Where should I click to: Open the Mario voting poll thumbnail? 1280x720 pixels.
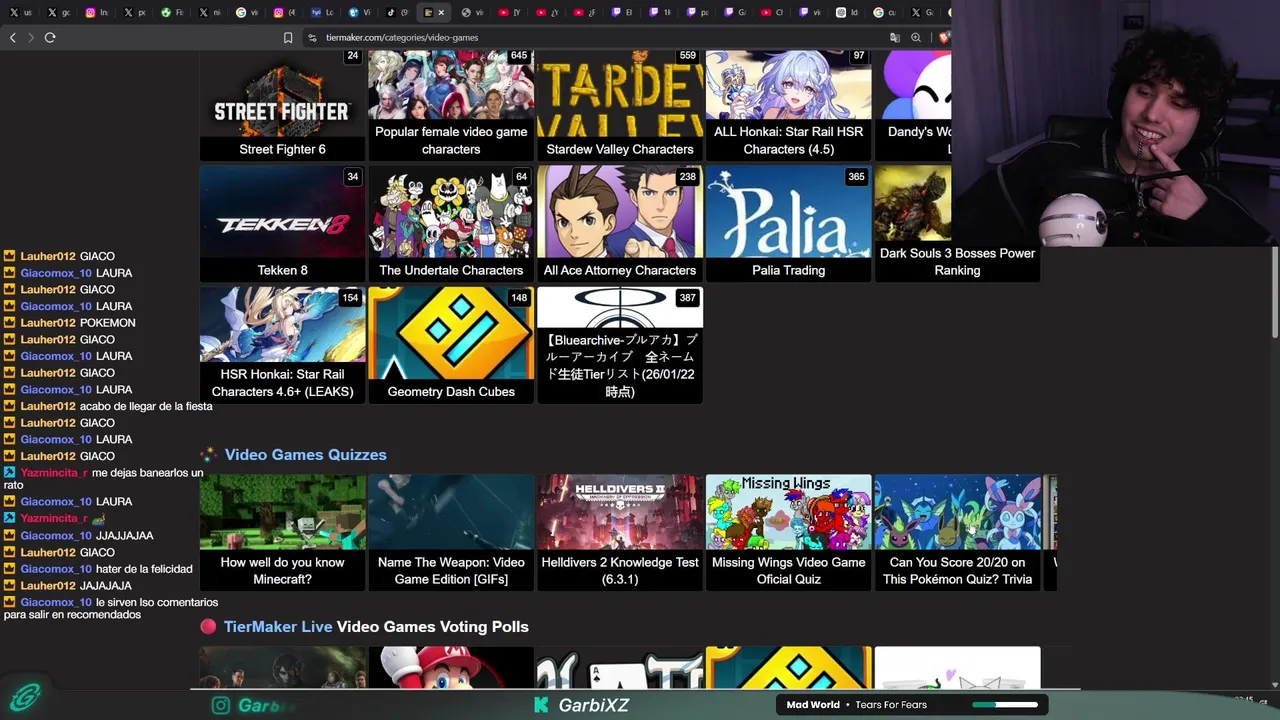[451, 667]
